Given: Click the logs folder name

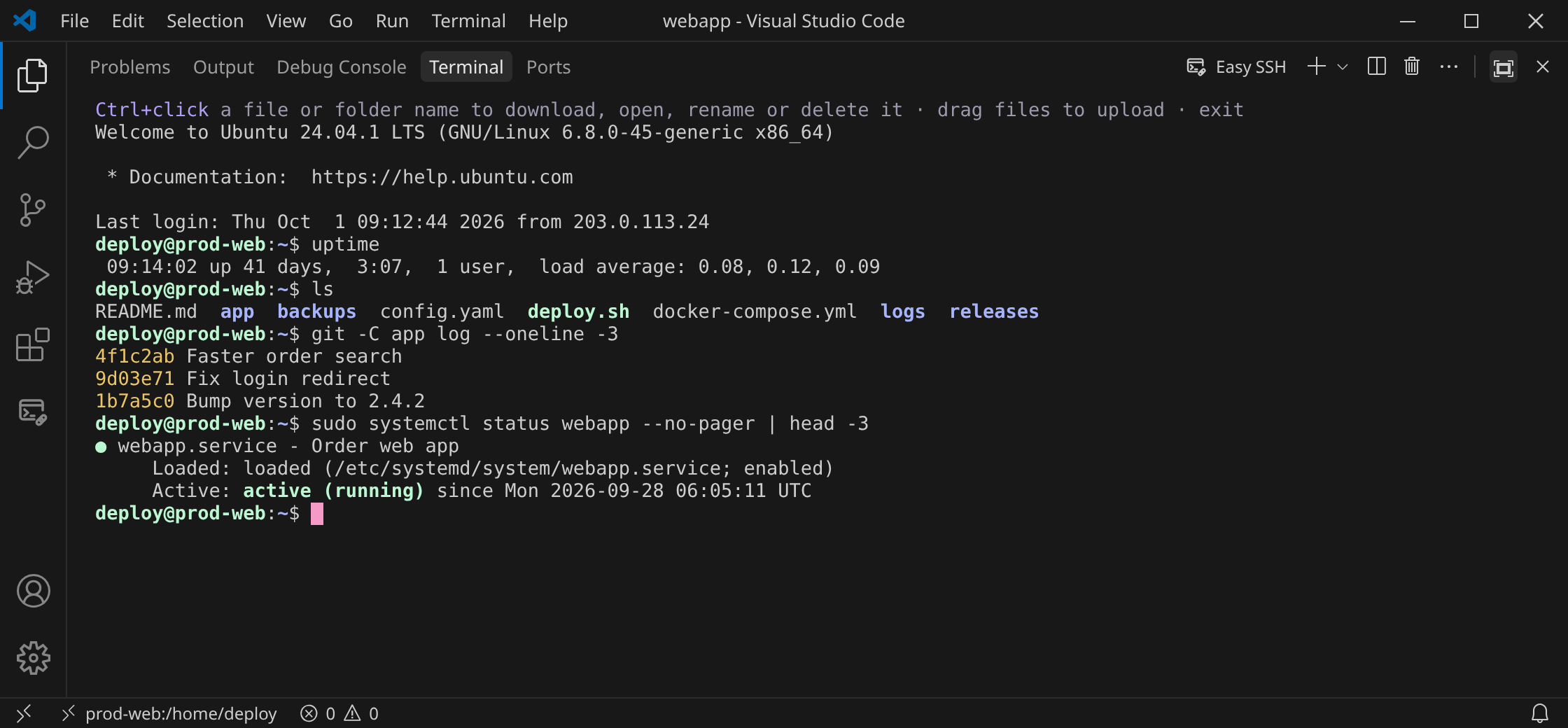Looking at the screenshot, I should click(x=903, y=311).
